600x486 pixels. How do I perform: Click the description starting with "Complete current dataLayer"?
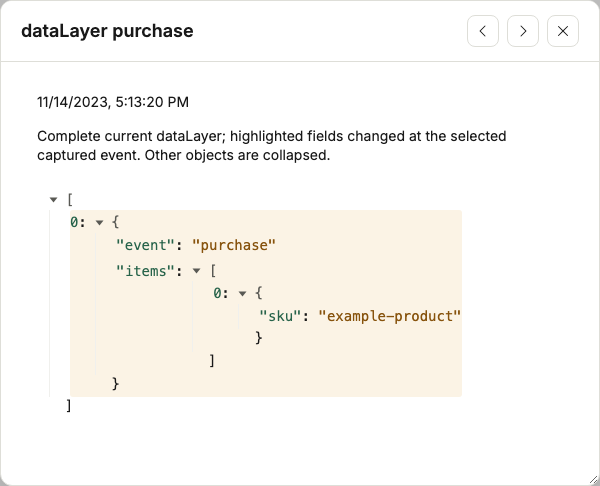point(272,146)
